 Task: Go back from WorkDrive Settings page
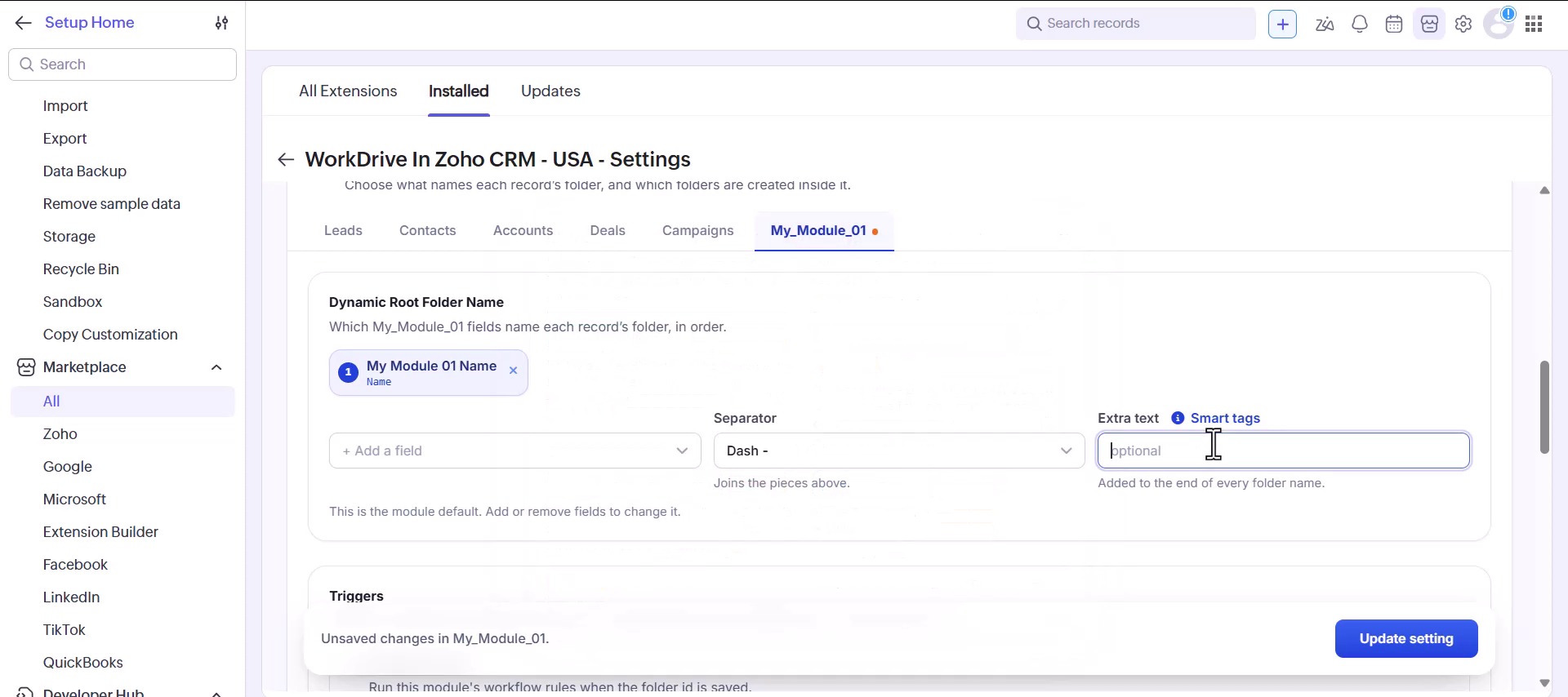[x=285, y=159]
